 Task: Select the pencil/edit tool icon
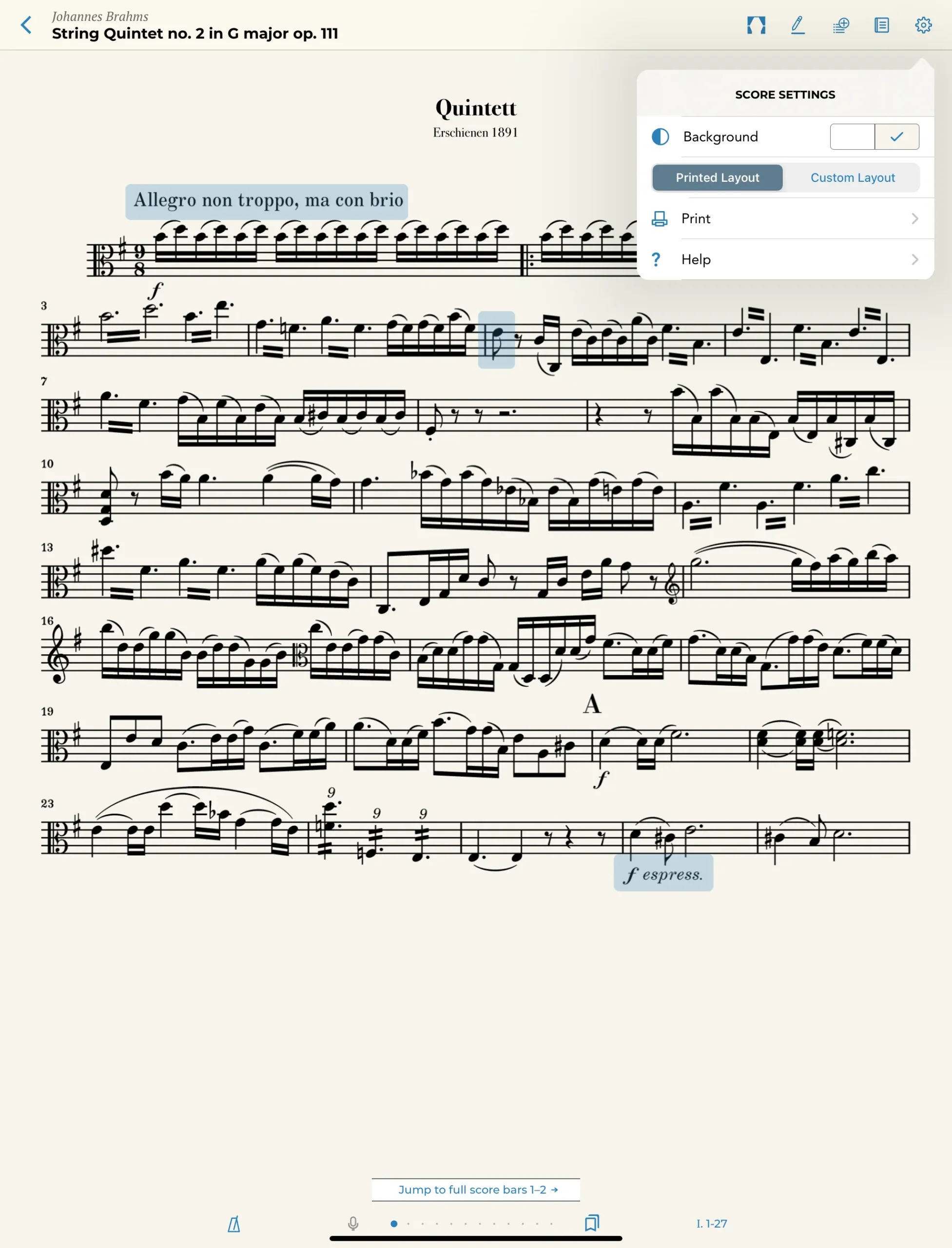798,24
